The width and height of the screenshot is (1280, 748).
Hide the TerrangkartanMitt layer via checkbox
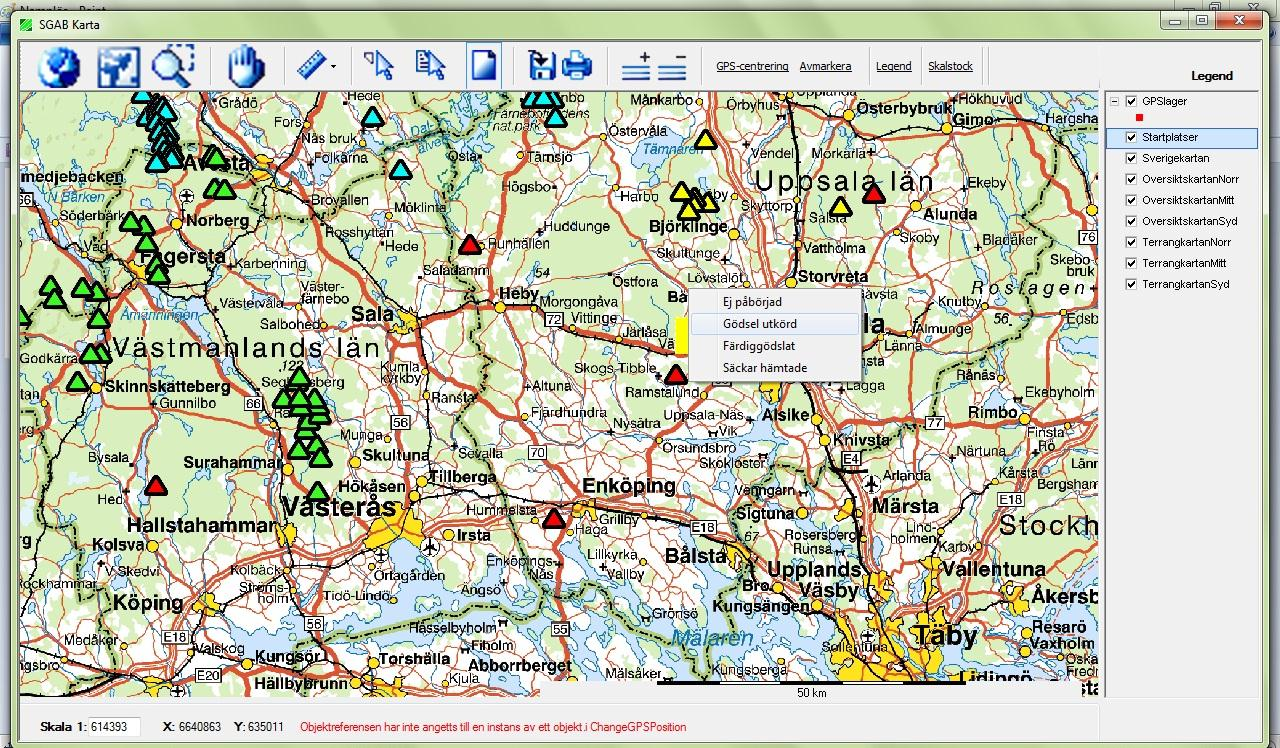(x=1132, y=264)
